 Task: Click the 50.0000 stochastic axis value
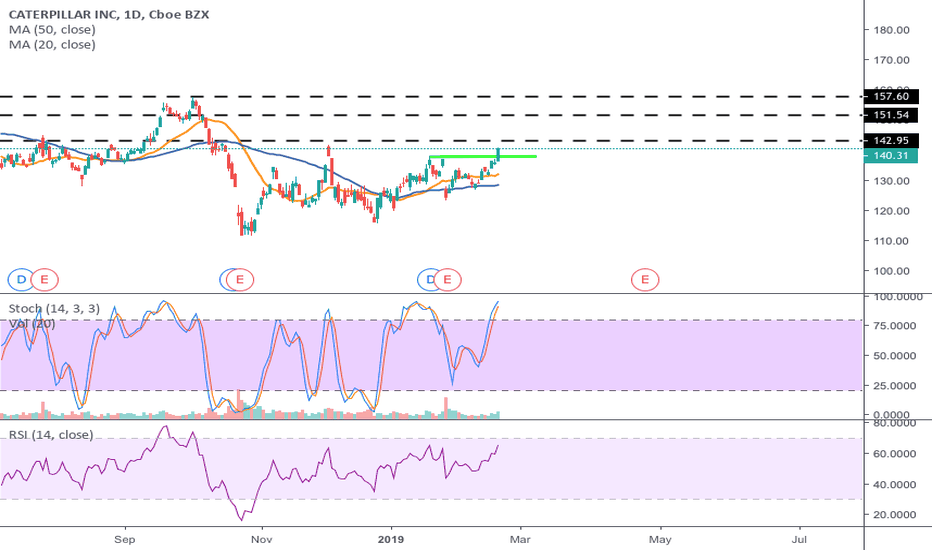click(895, 356)
